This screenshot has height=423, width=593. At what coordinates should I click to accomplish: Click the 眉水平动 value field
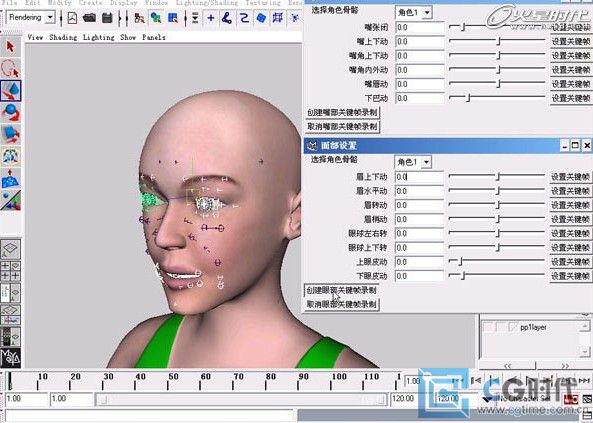click(419, 191)
